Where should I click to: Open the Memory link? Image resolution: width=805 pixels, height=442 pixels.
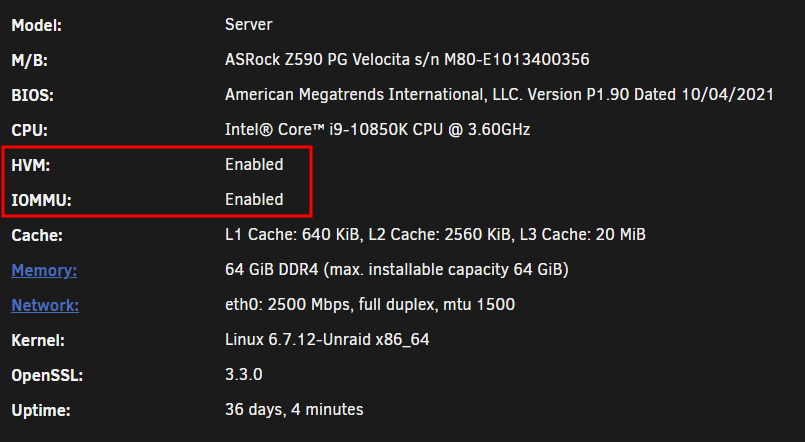point(44,271)
